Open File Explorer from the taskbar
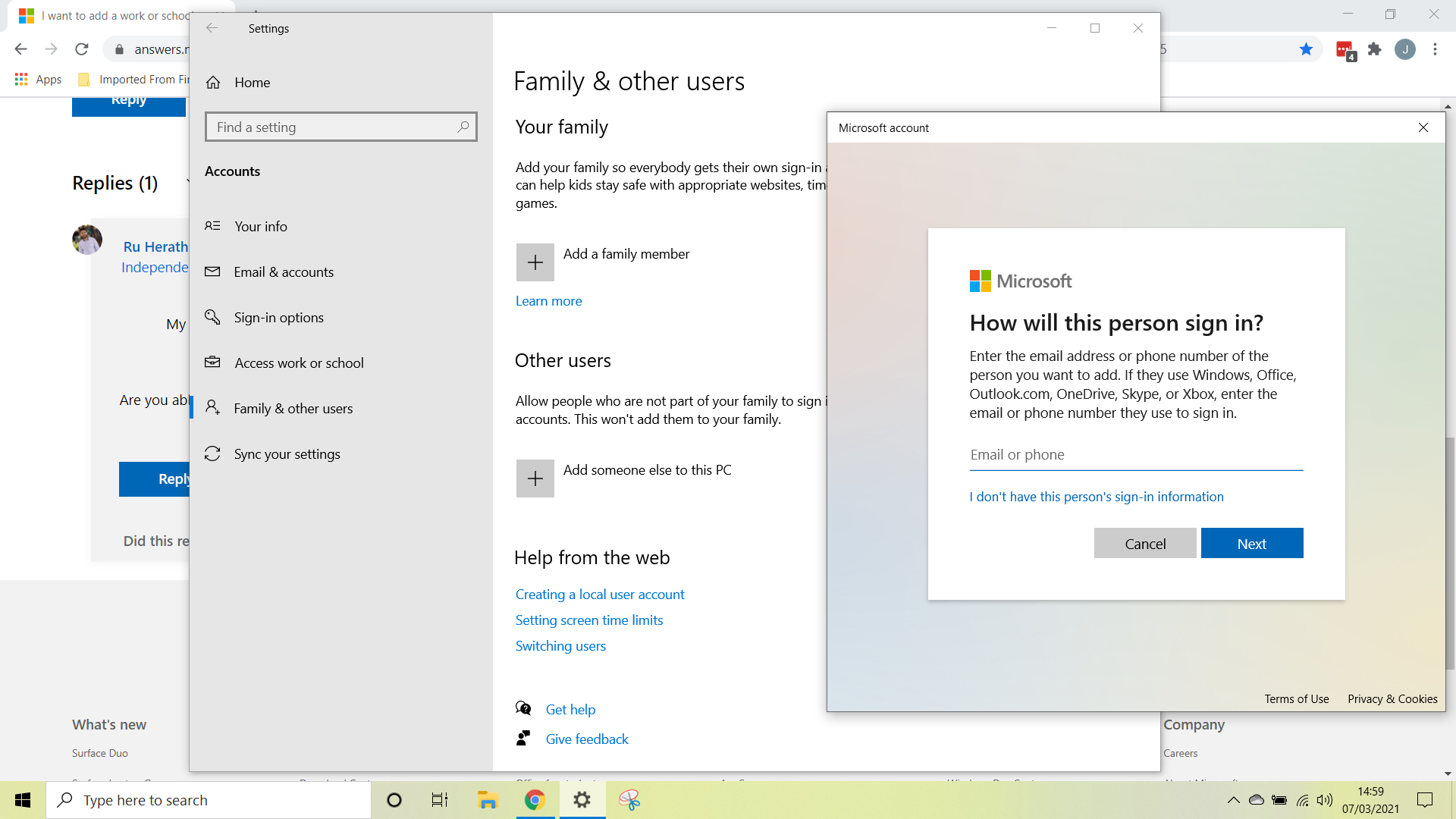1456x819 pixels. 487,800
